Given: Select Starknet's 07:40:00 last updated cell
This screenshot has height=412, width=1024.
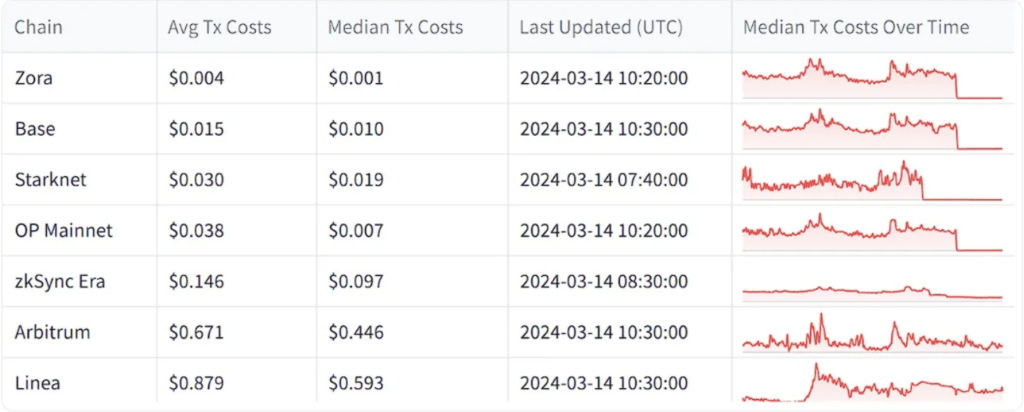Looking at the screenshot, I should coord(620,180).
